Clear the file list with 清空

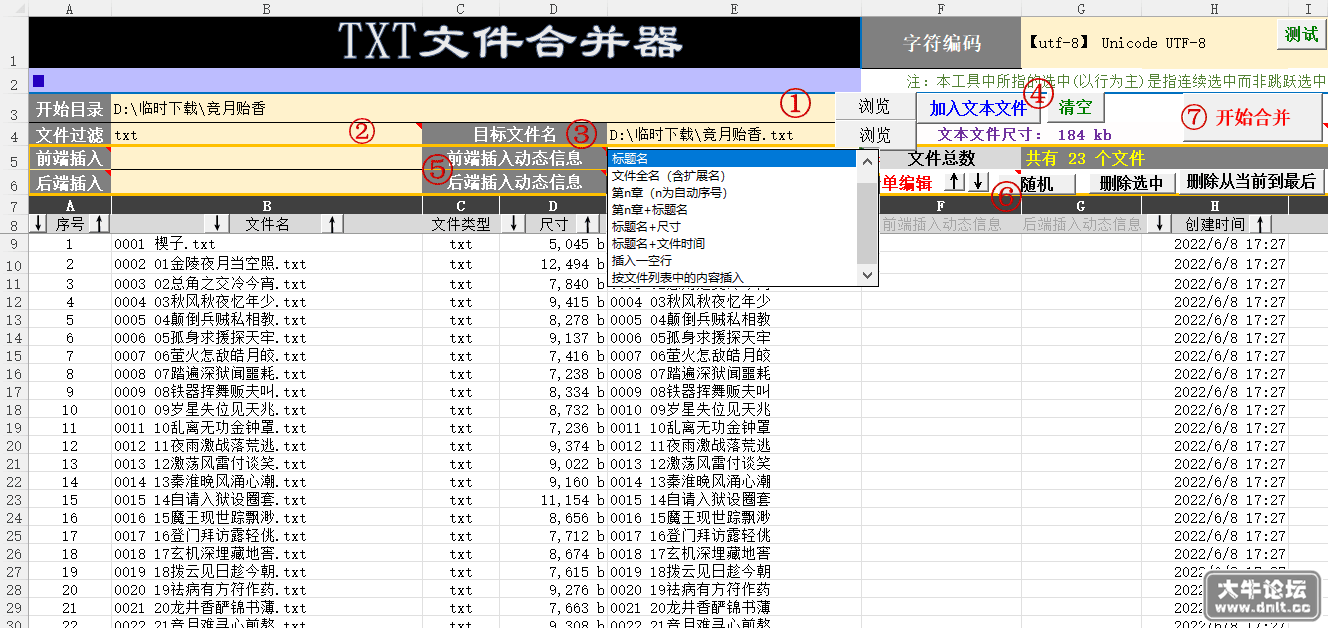click(x=1075, y=105)
